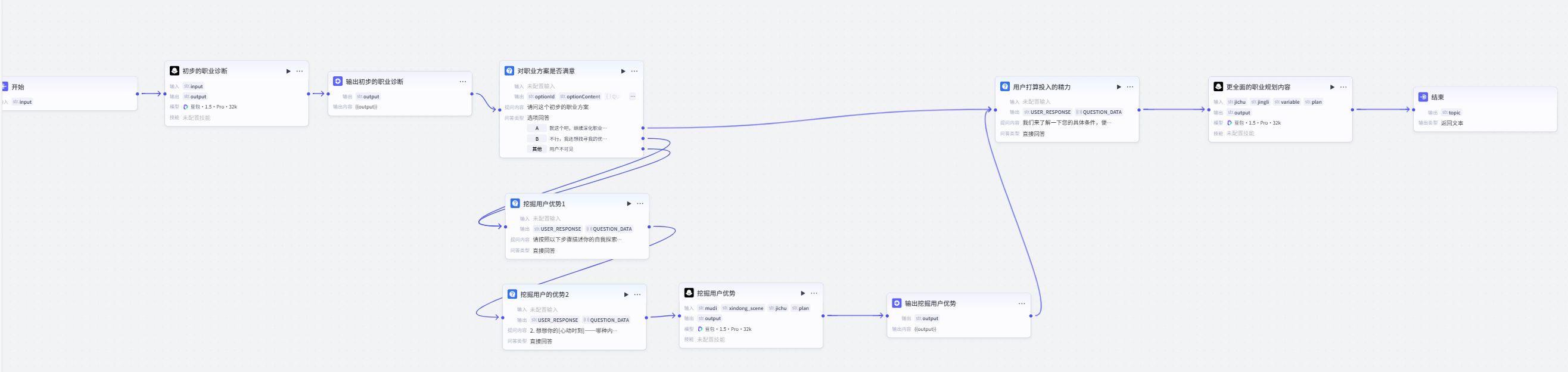Click the 开始 node output port dot
The width and height of the screenshot is (1568, 372).
[138, 94]
